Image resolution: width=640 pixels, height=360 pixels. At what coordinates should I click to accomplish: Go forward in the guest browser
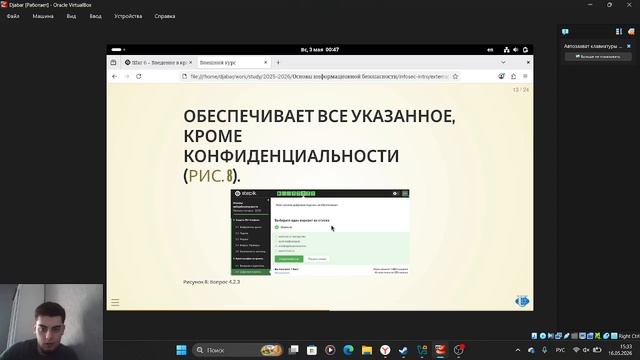tap(127, 76)
